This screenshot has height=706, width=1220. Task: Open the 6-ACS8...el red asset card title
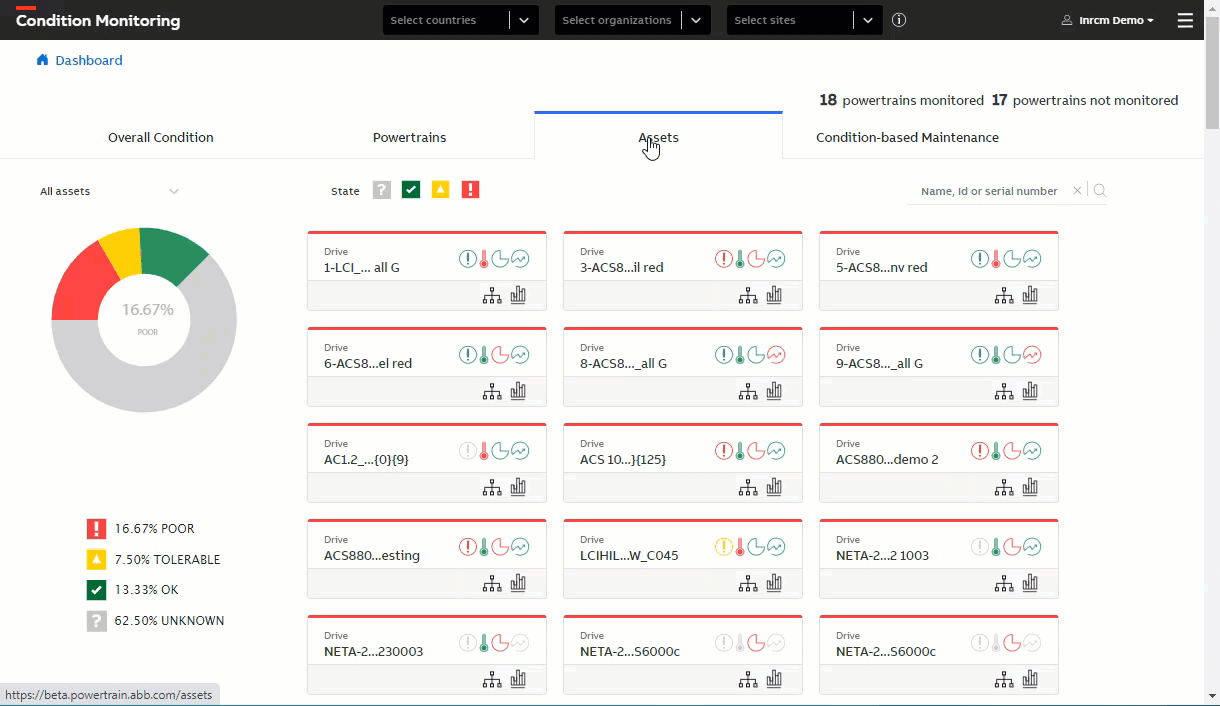point(368,363)
